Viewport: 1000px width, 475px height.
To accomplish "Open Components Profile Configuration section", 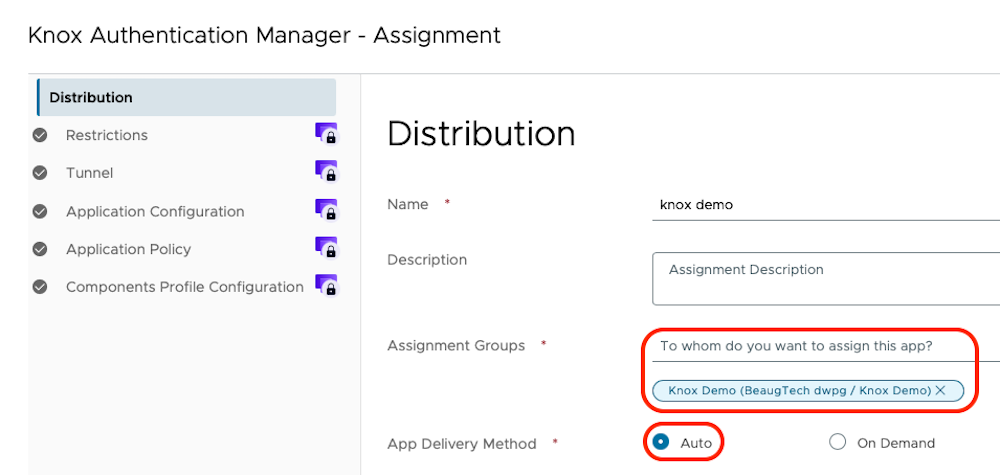I will tap(185, 287).
